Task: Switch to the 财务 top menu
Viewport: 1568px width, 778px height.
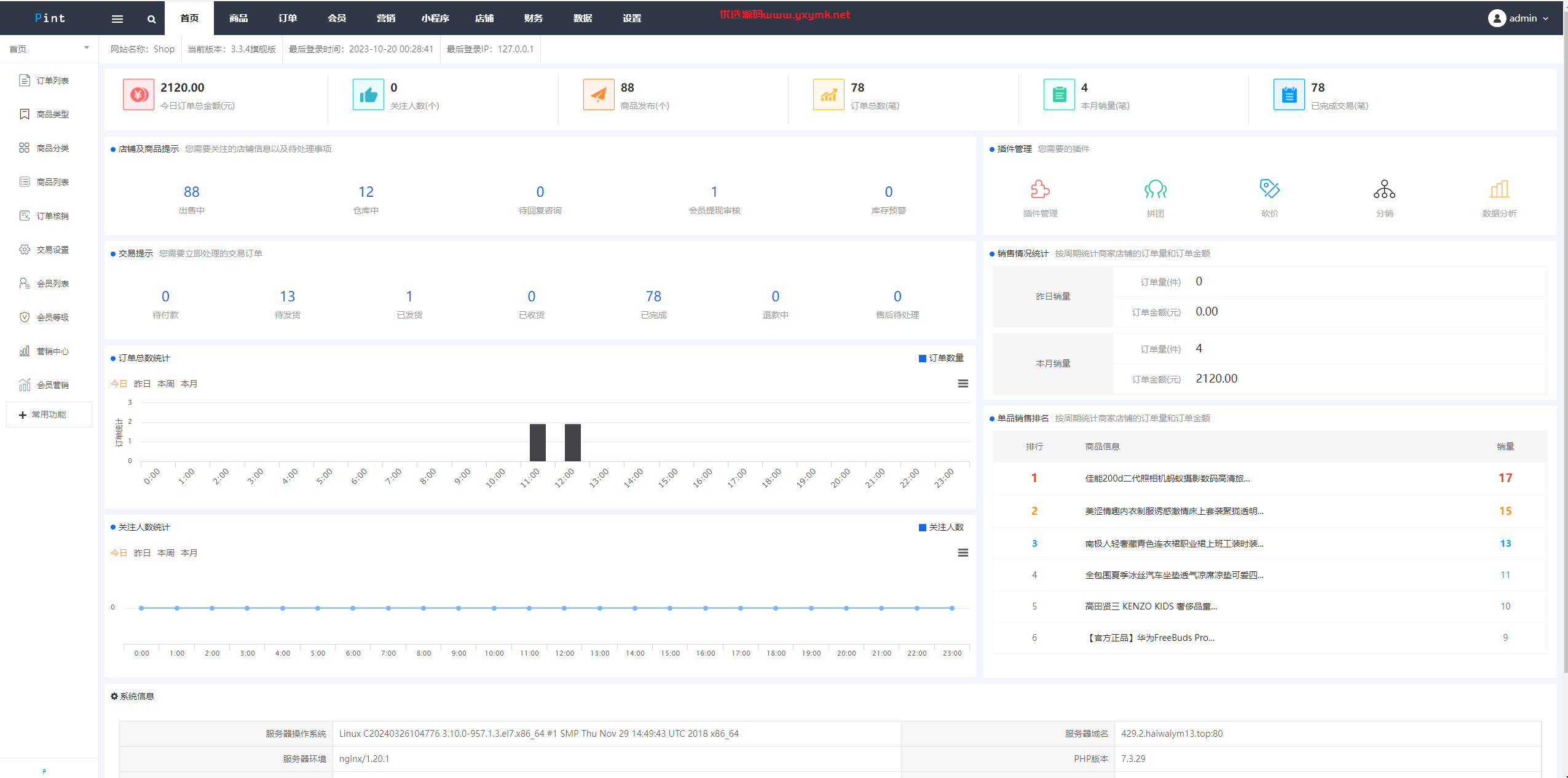Action: coord(534,18)
